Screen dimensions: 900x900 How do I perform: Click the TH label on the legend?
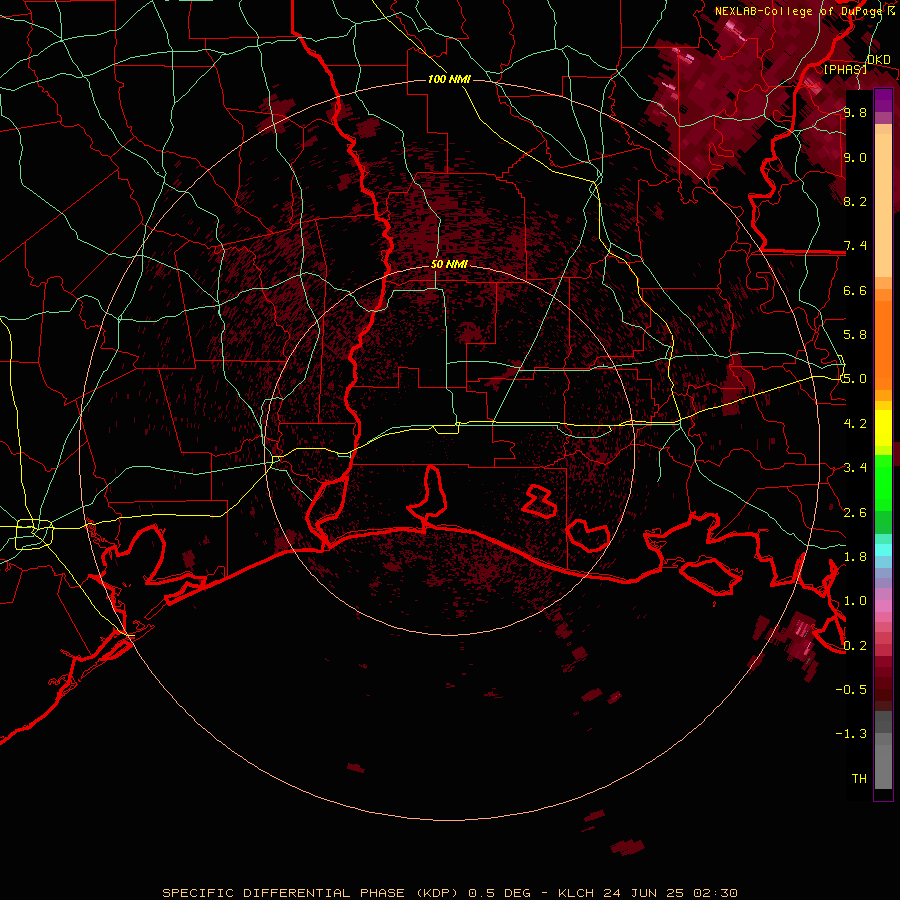[859, 779]
